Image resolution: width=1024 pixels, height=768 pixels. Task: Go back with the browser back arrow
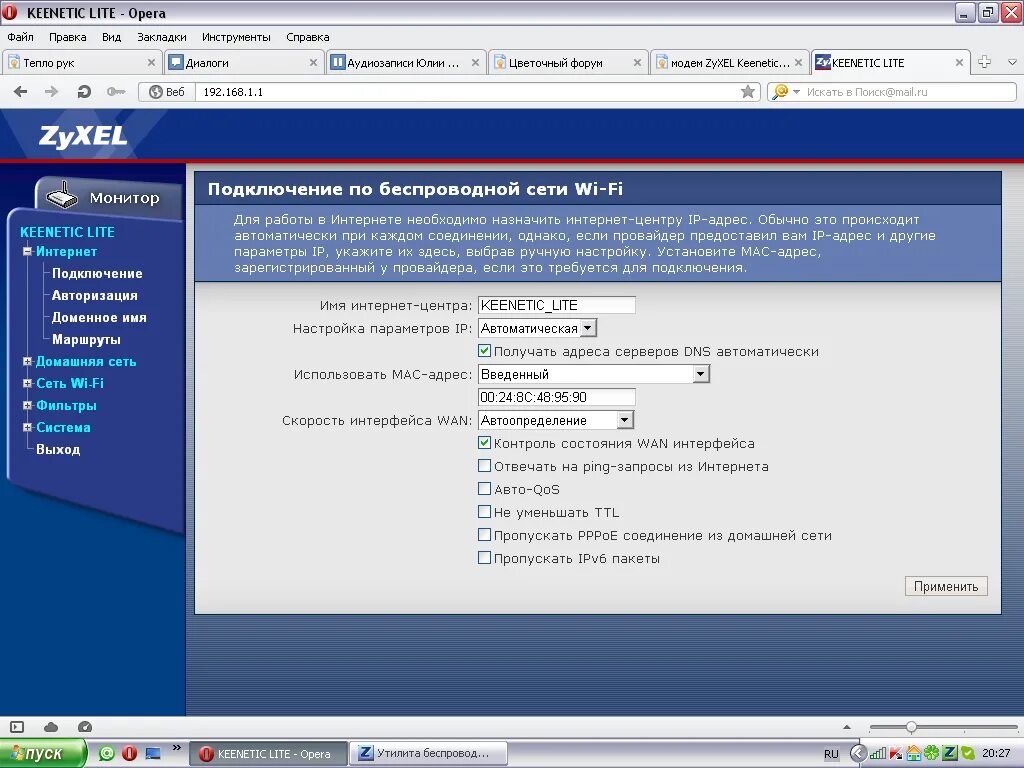(20, 92)
